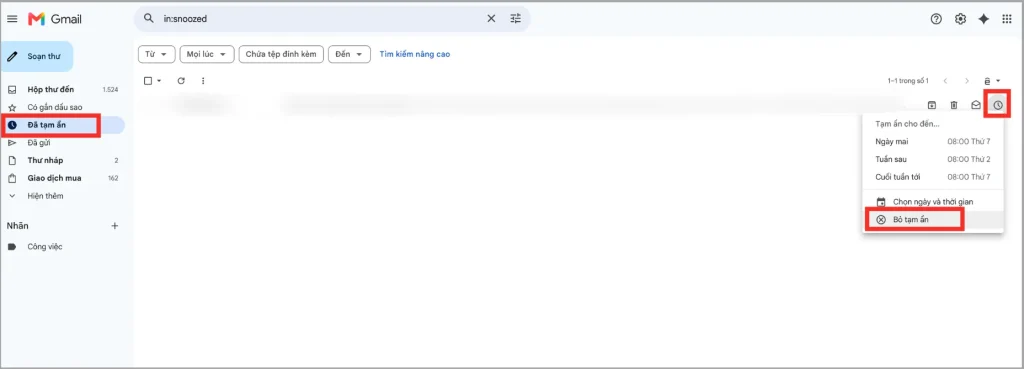The height and width of the screenshot is (369, 1024).
Task: Open the main menu hamburger icon
Action: coord(12,19)
